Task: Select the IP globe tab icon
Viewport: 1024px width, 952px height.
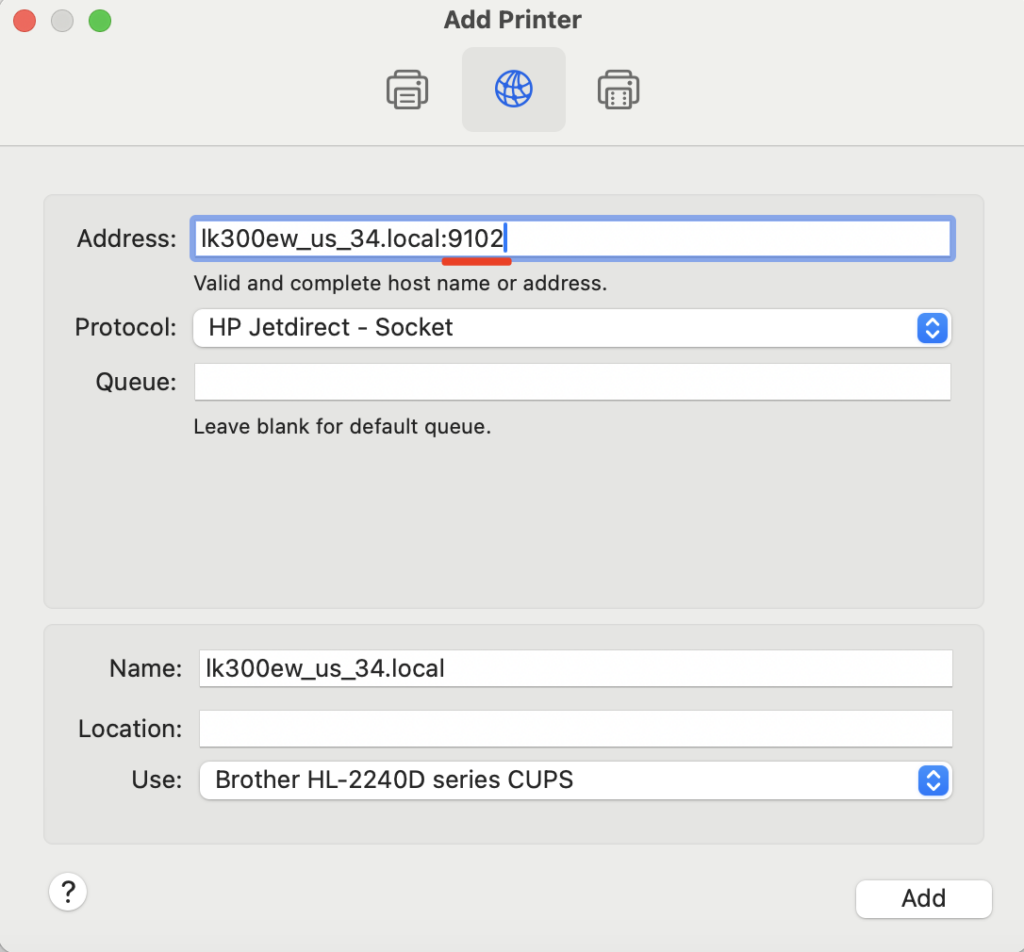Action: (x=513, y=90)
